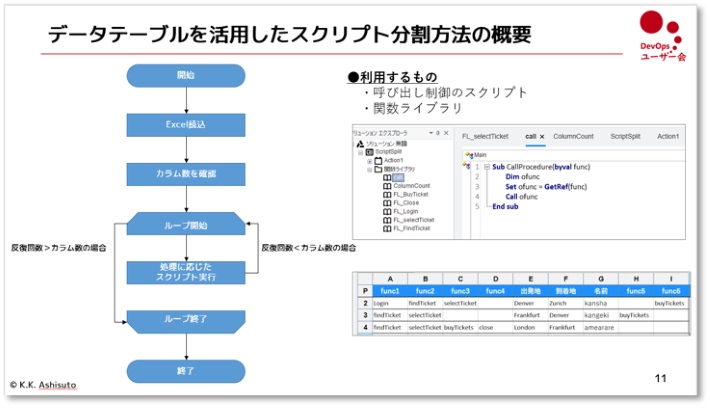The width and height of the screenshot is (710, 408).
Task: Click the FL_BuyTicket library file icon
Action: 387,194
